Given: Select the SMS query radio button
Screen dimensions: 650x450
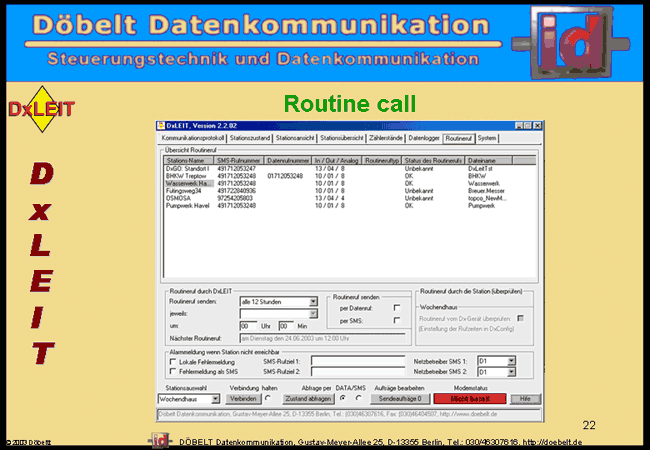Looking at the screenshot, I should tap(359, 398).
